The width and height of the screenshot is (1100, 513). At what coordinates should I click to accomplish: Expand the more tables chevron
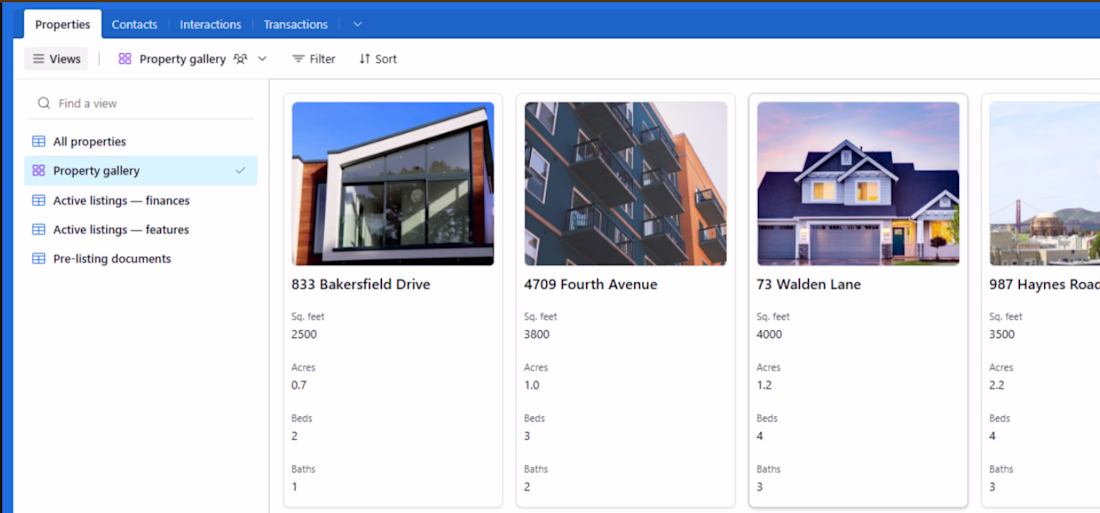357,24
